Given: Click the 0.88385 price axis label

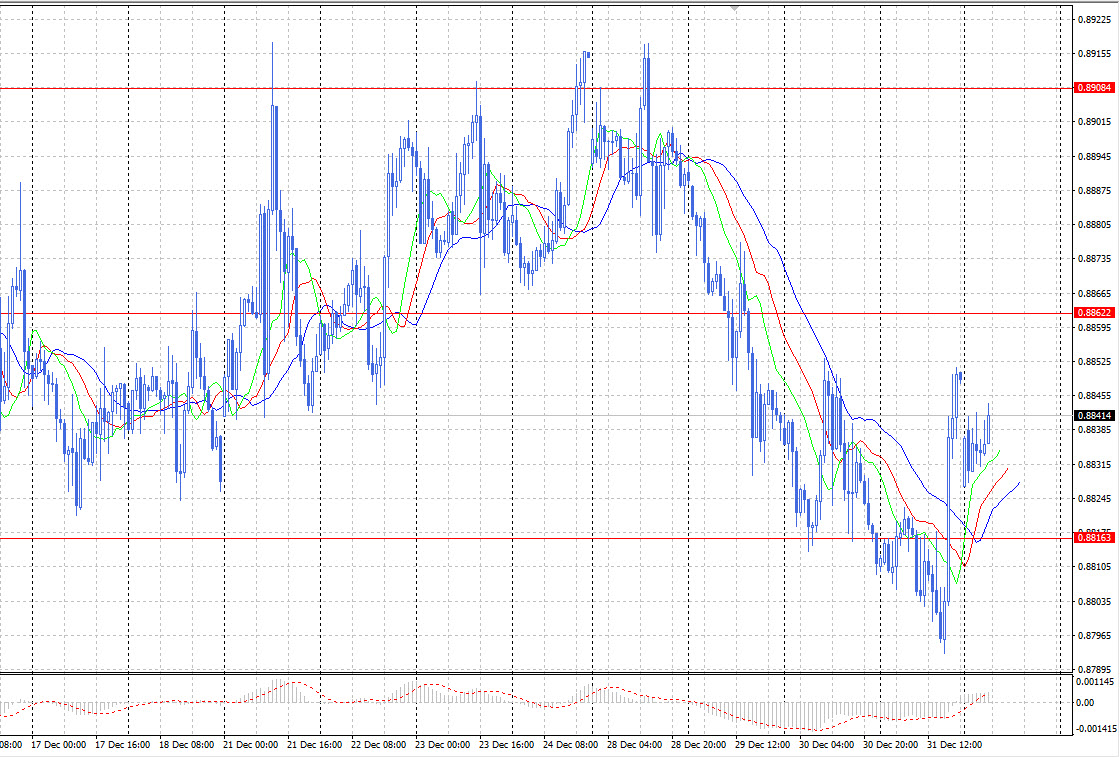Looking at the screenshot, I should (1094, 430).
